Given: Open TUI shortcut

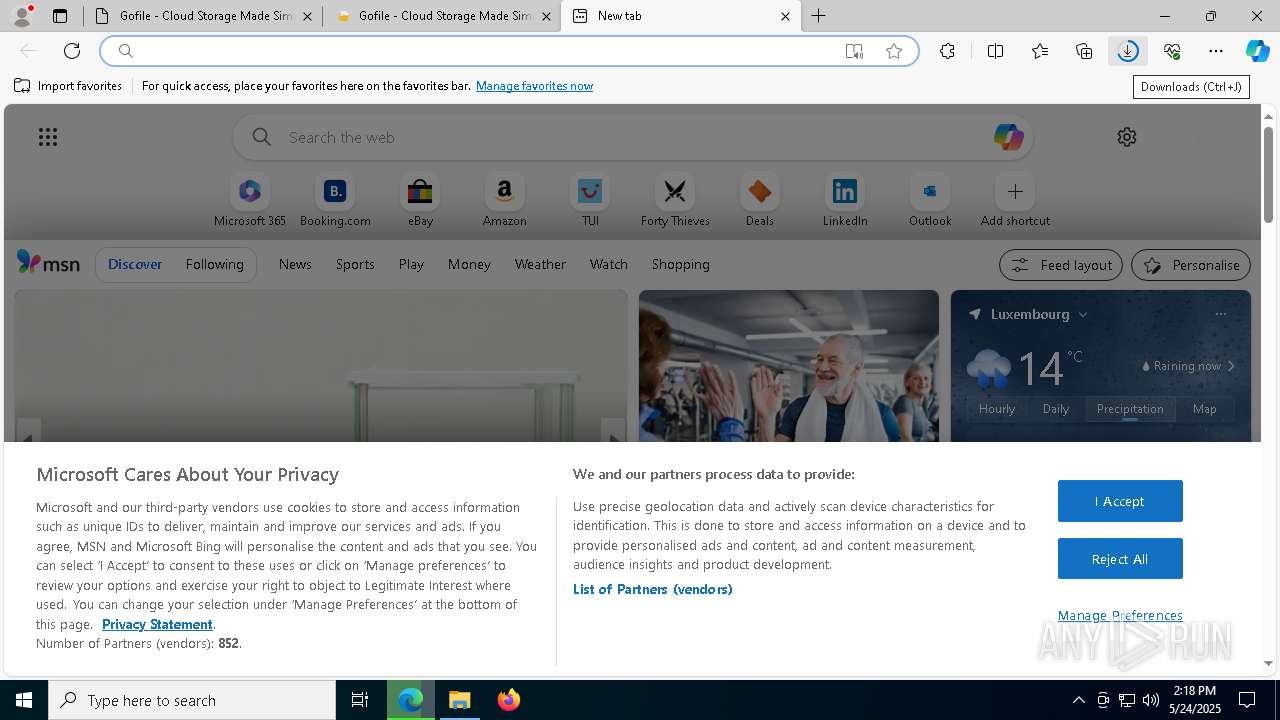Looking at the screenshot, I should click(590, 201).
